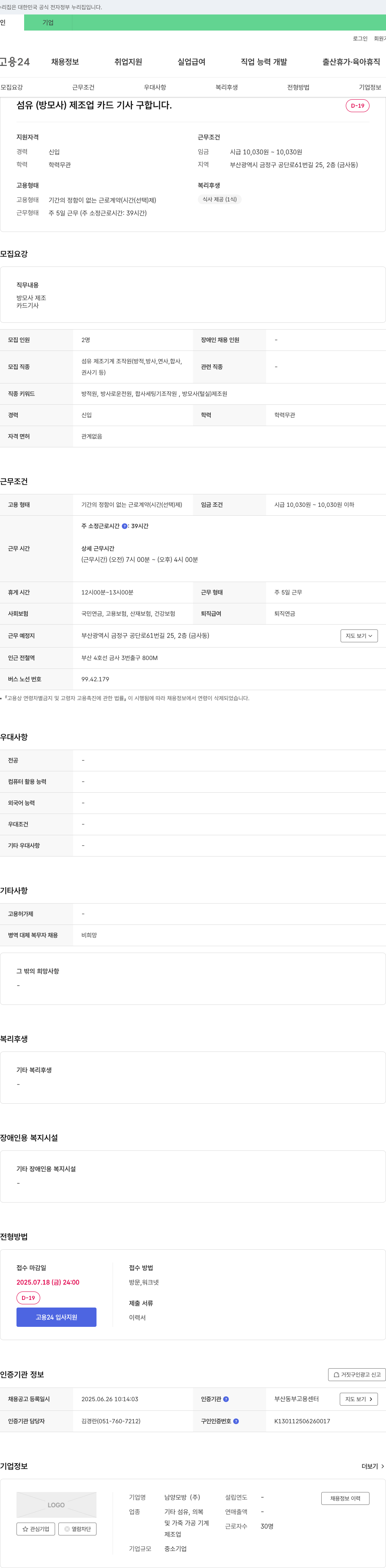Open the 취업지원 menu

point(128,62)
